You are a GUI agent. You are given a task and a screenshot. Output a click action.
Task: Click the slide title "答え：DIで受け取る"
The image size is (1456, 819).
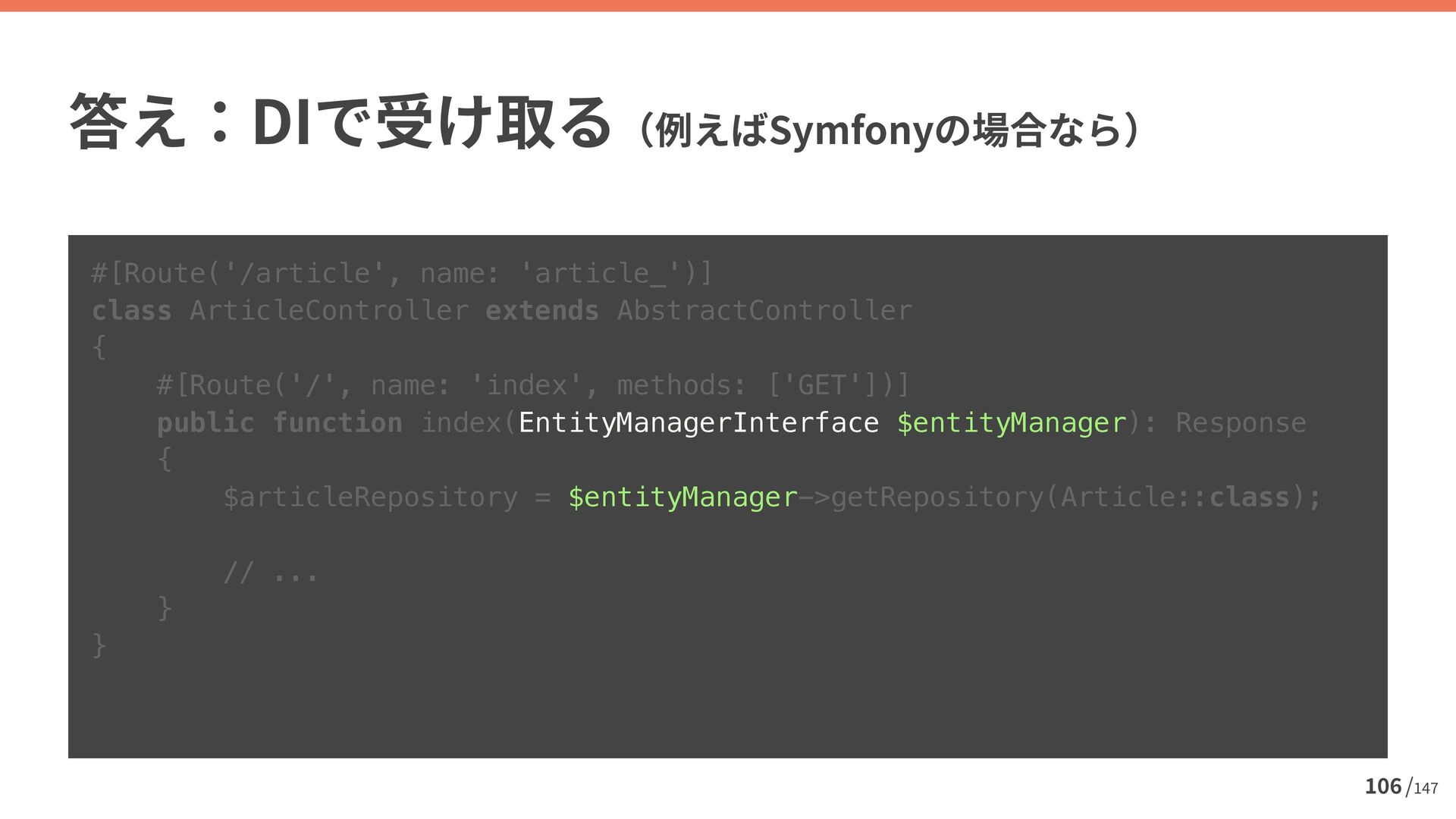click(340, 123)
